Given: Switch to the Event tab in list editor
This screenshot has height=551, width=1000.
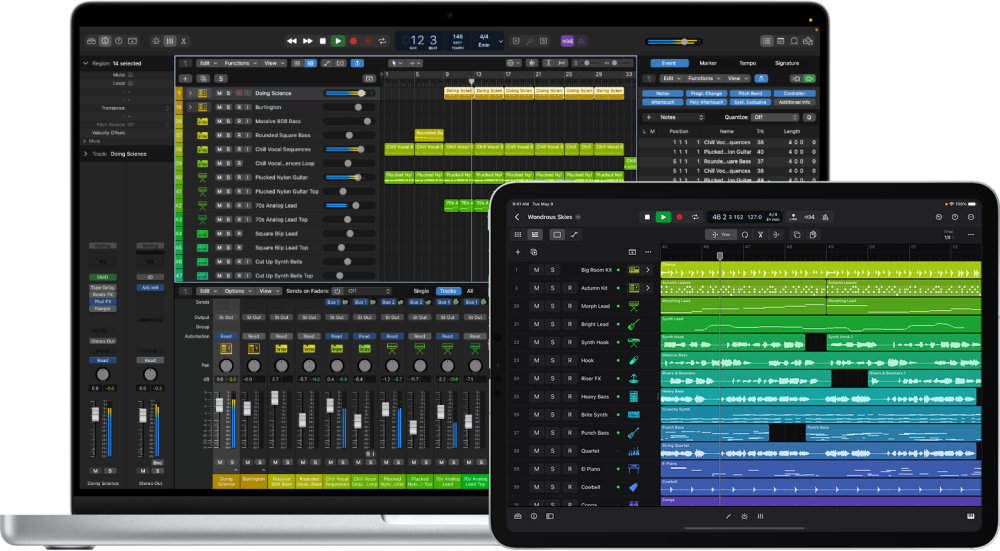Looking at the screenshot, I should click(x=669, y=63).
